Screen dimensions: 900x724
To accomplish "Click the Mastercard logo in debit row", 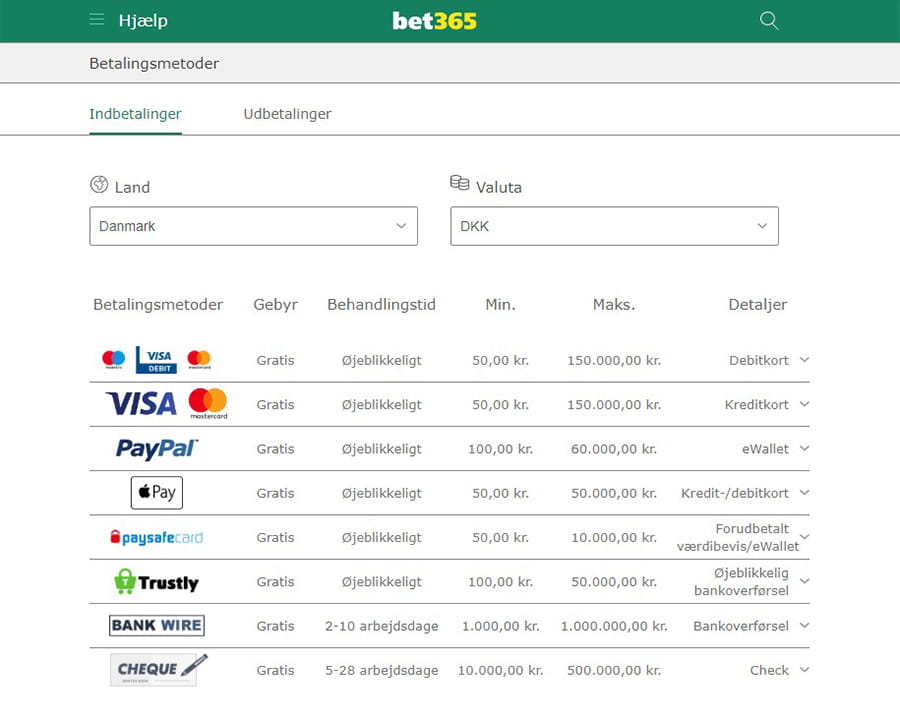I will click(x=199, y=359).
